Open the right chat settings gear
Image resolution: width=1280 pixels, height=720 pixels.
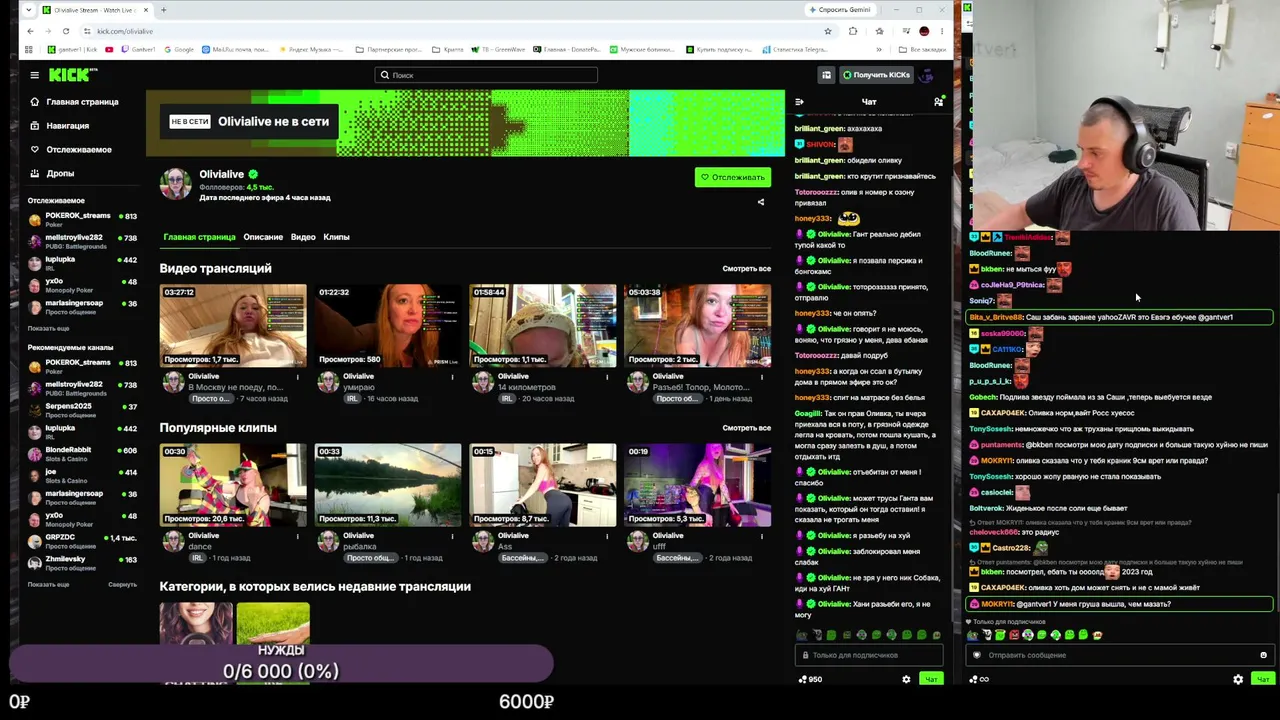1238,680
